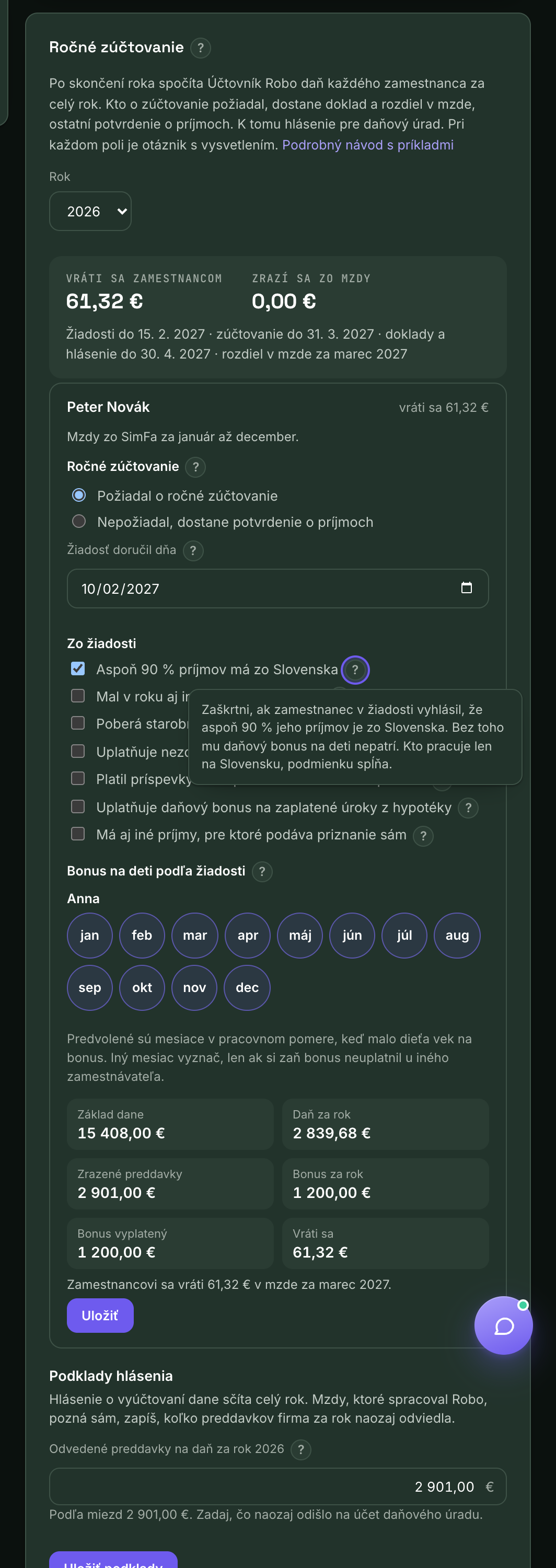
Task: Open the floating chat bubble icon
Action: tap(503, 1325)
